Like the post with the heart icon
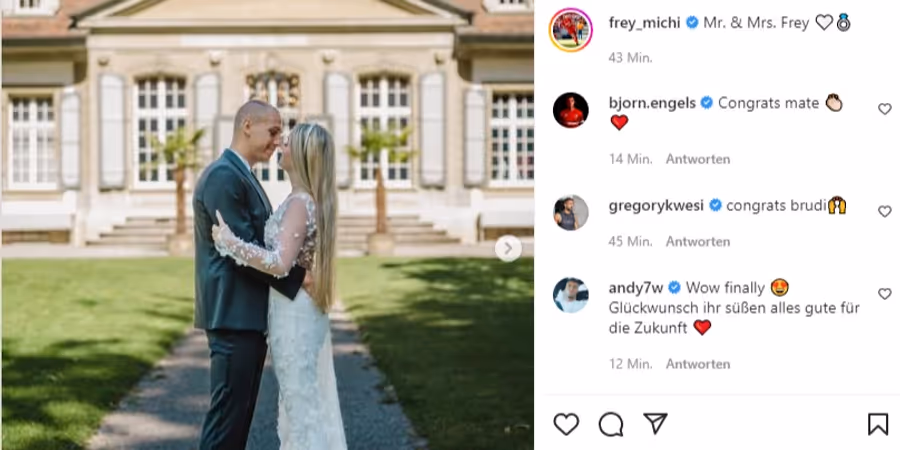The image size is (900, 450). 566,424
